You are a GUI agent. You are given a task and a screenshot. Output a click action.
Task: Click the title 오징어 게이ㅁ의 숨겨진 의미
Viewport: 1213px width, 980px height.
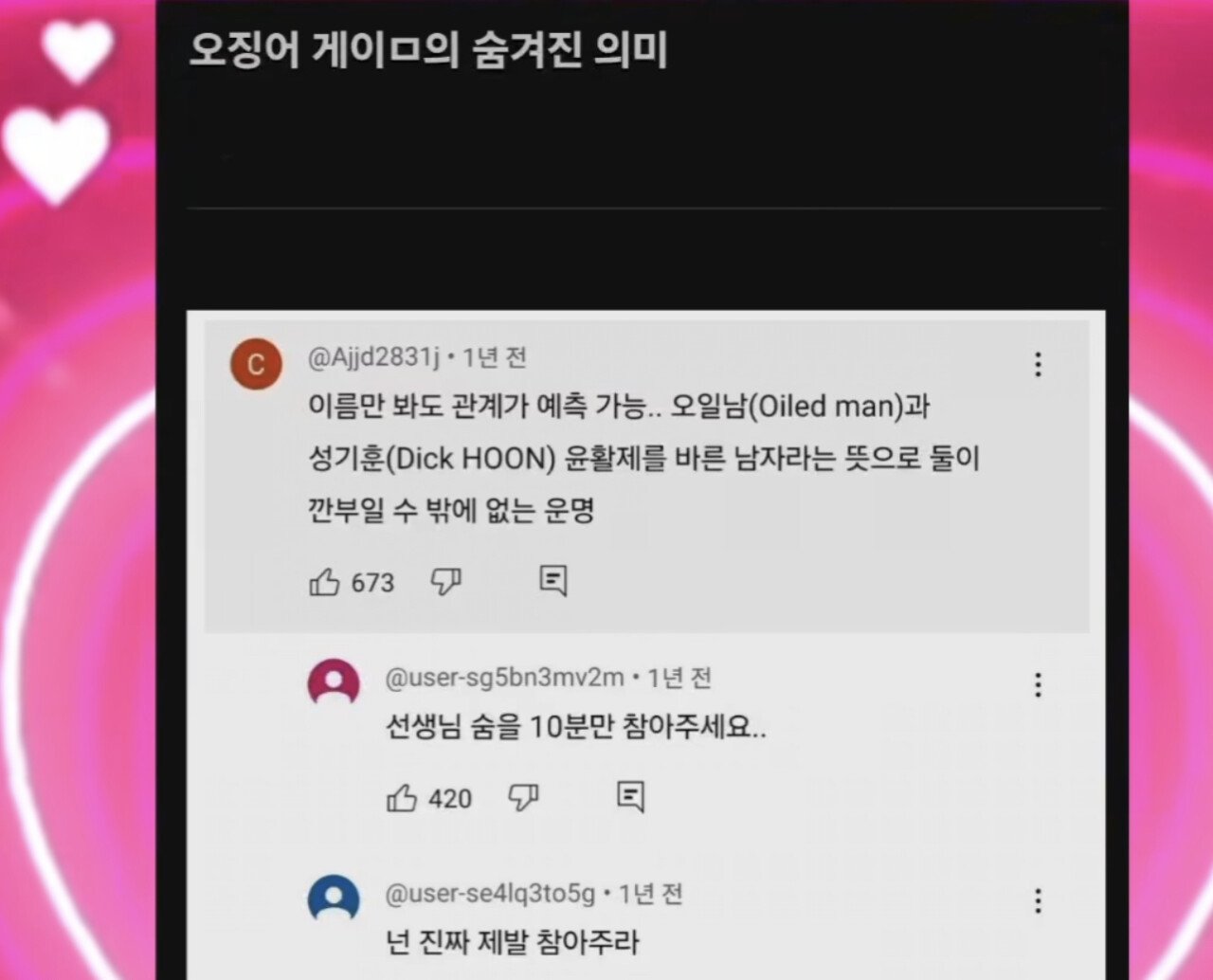[x=428, y=50]
